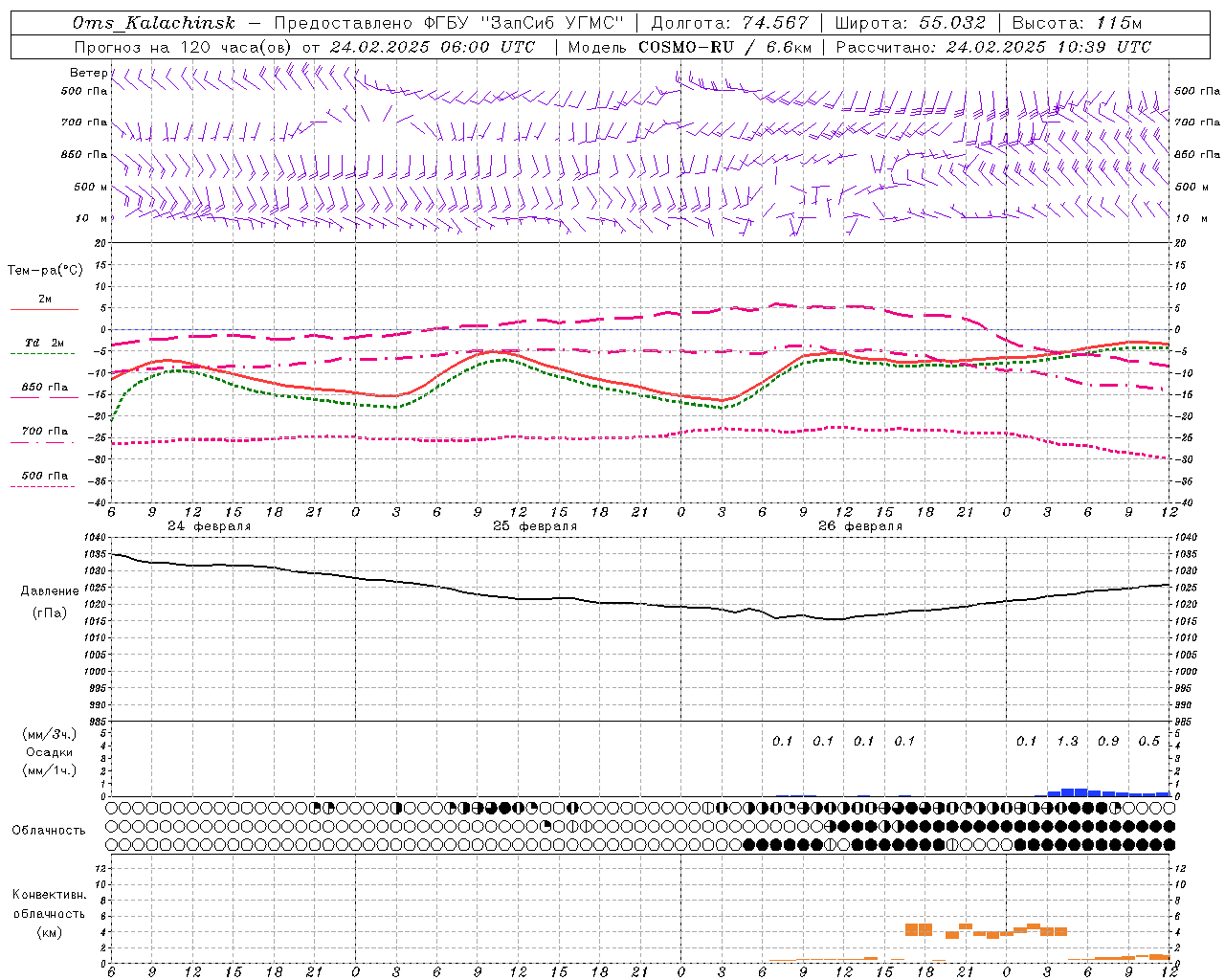Click the Oms_Kalachinsk station title
The image size is (1225, 980).
point(153,23)
